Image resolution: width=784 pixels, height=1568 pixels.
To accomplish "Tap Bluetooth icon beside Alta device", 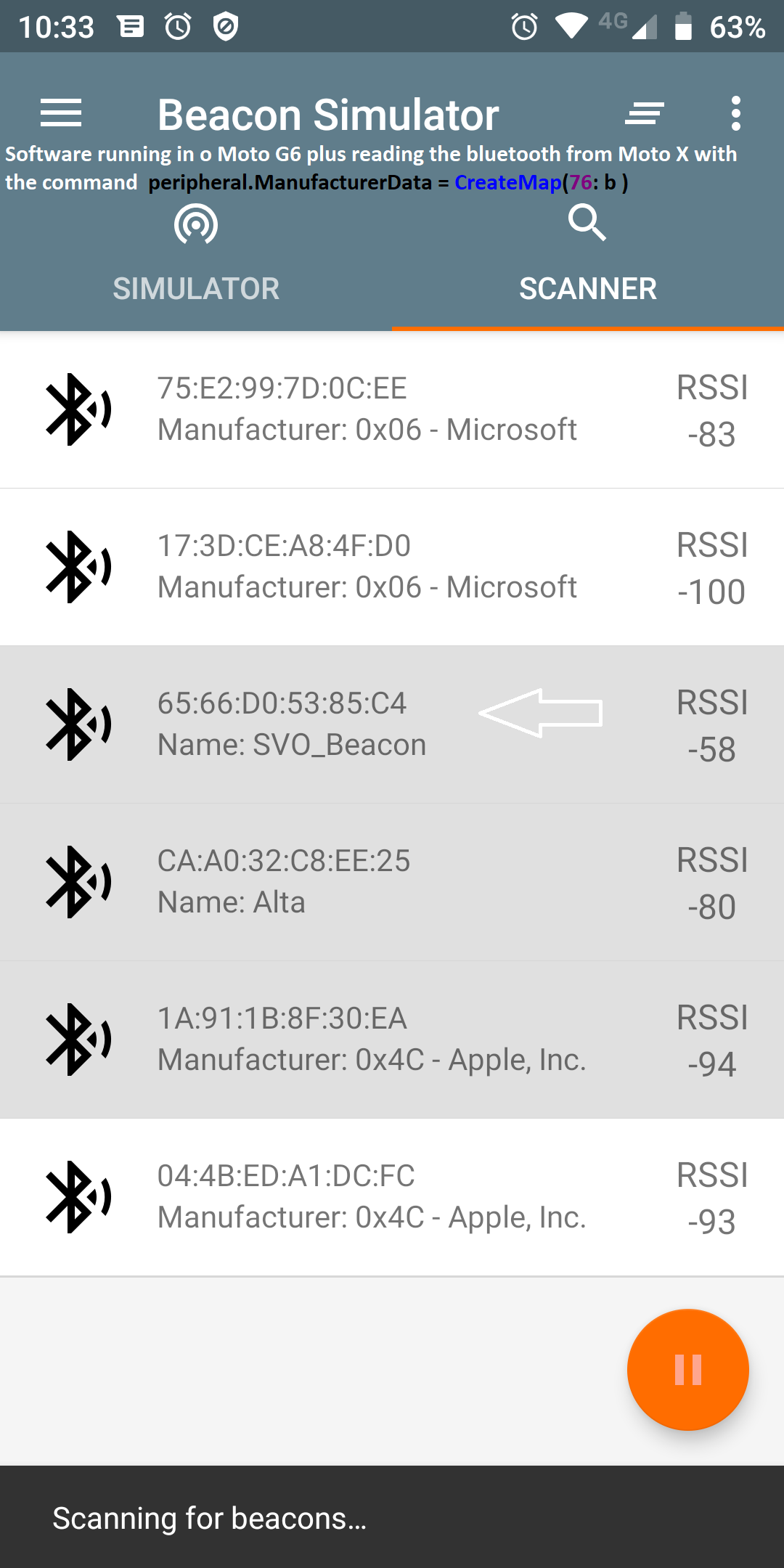I will (x=78, y=882).
